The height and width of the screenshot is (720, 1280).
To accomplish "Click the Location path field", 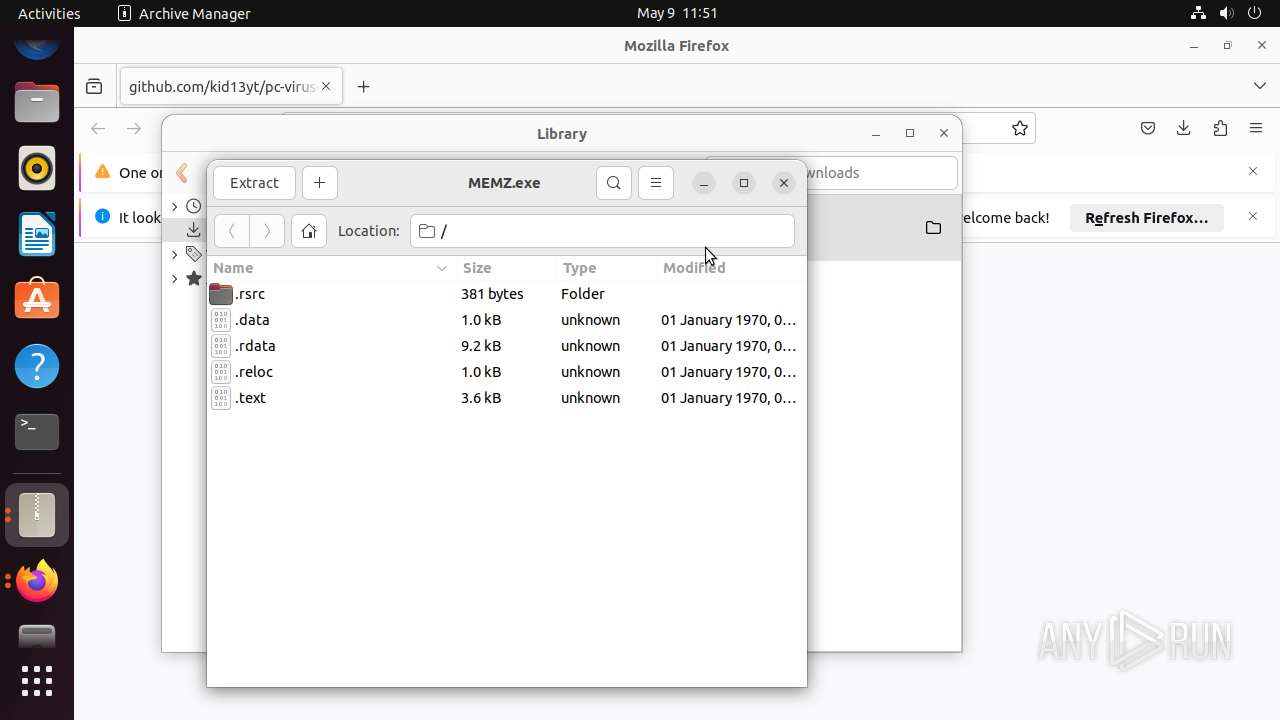I will tap(602, 231).
